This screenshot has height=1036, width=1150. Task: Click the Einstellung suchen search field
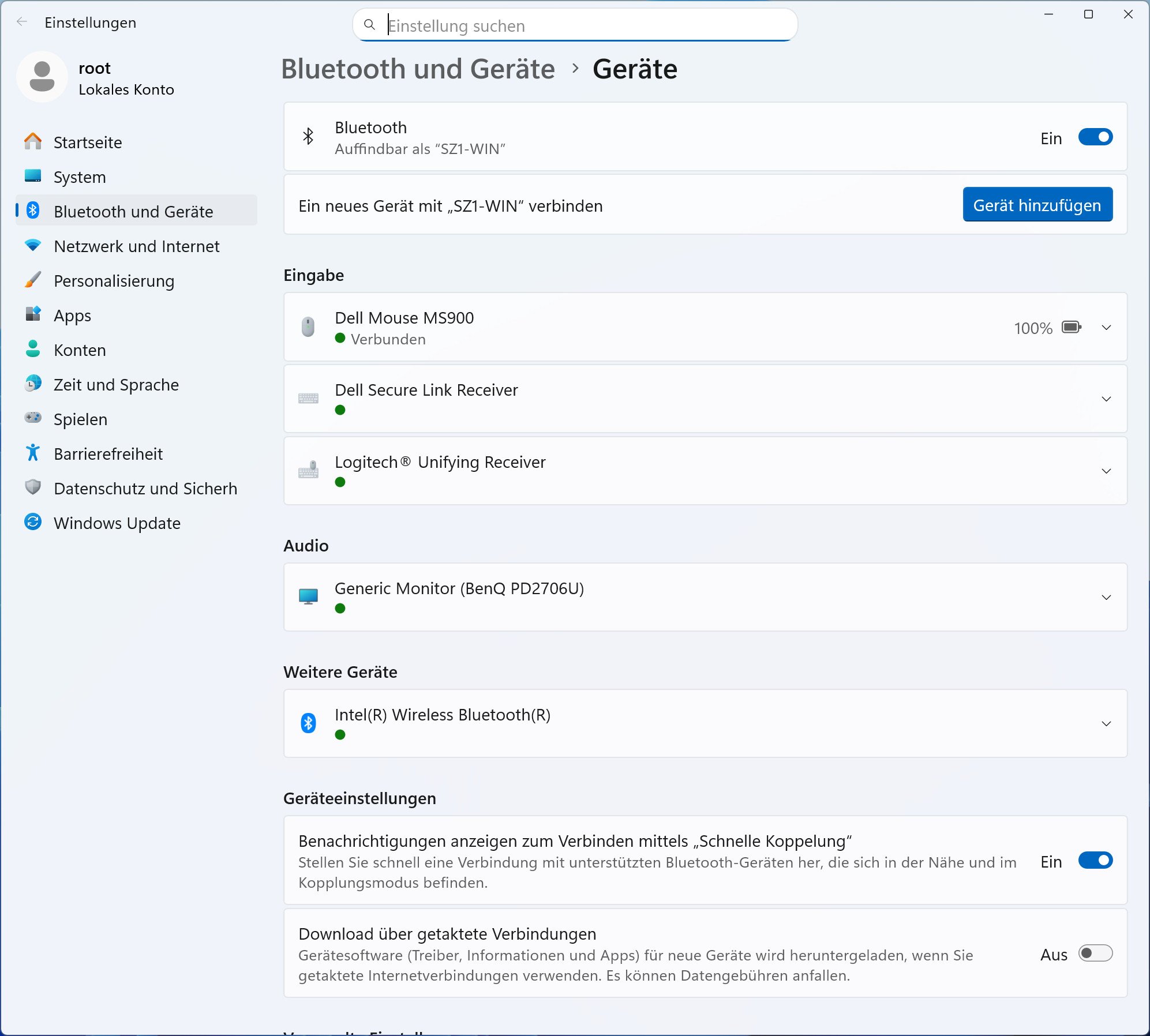pos(575,25)
